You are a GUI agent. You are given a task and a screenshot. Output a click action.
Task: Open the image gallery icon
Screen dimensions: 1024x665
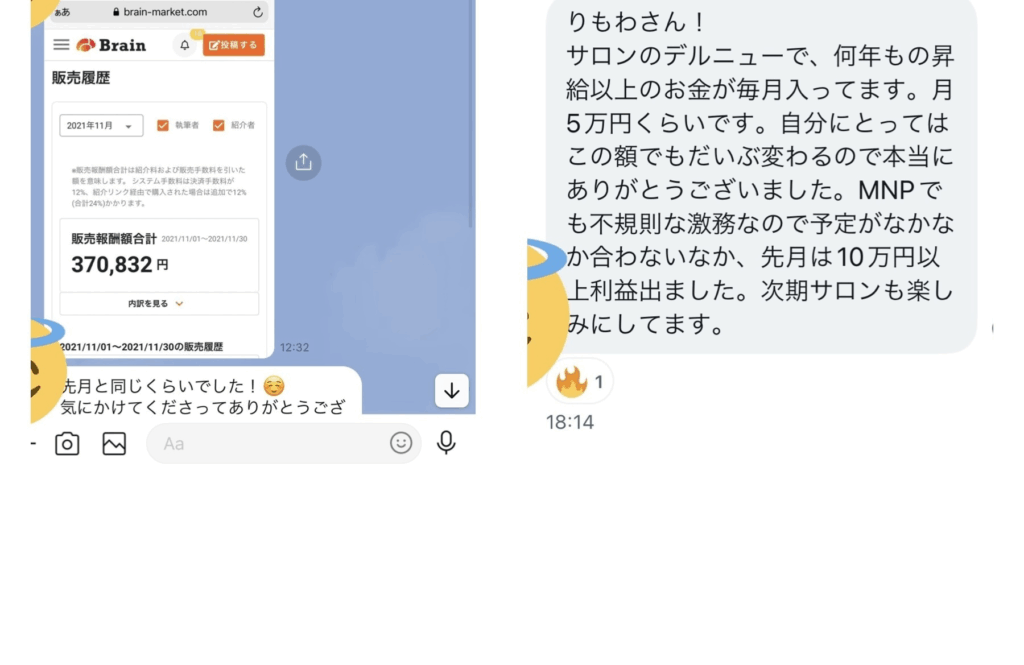click(114, 444)
